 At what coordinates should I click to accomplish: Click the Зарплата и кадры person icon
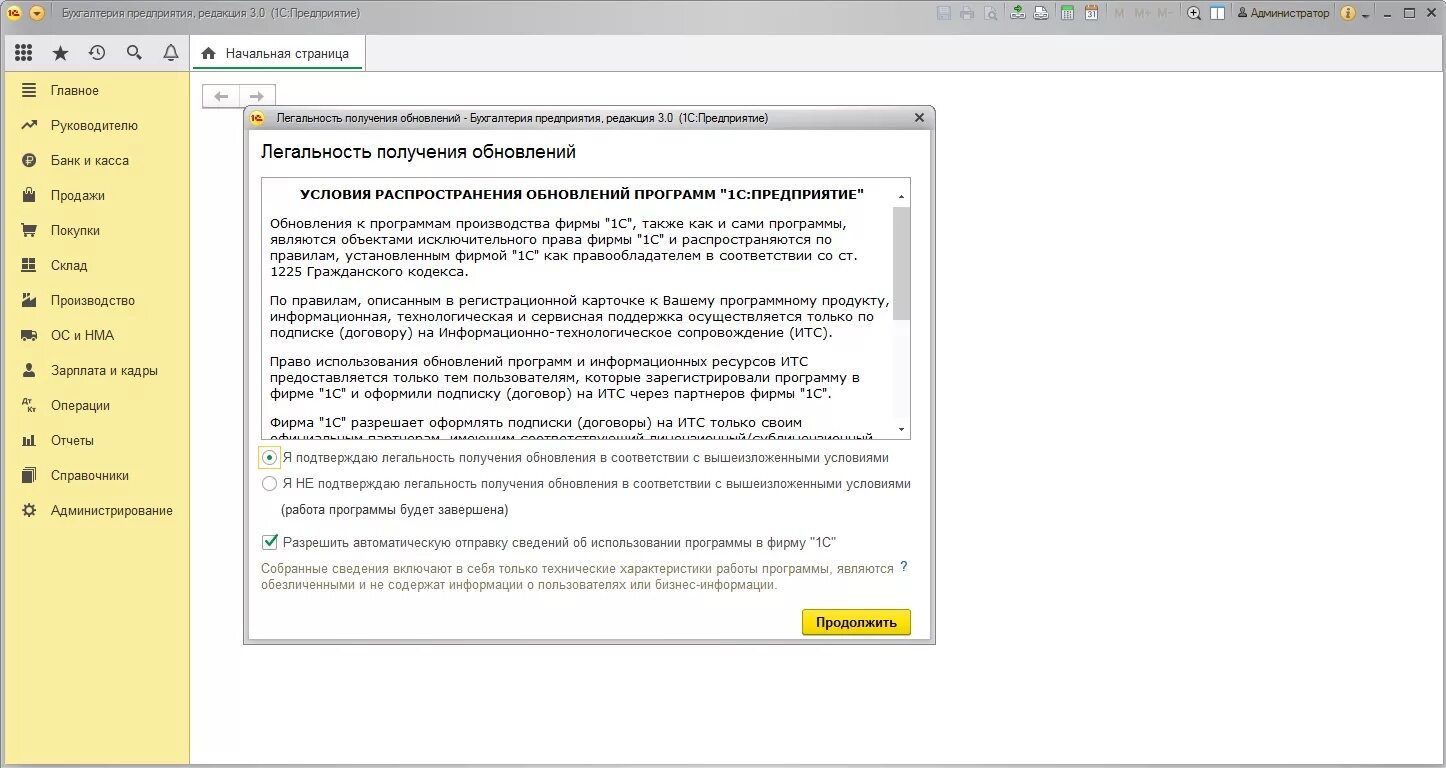(x=29, y=370)
